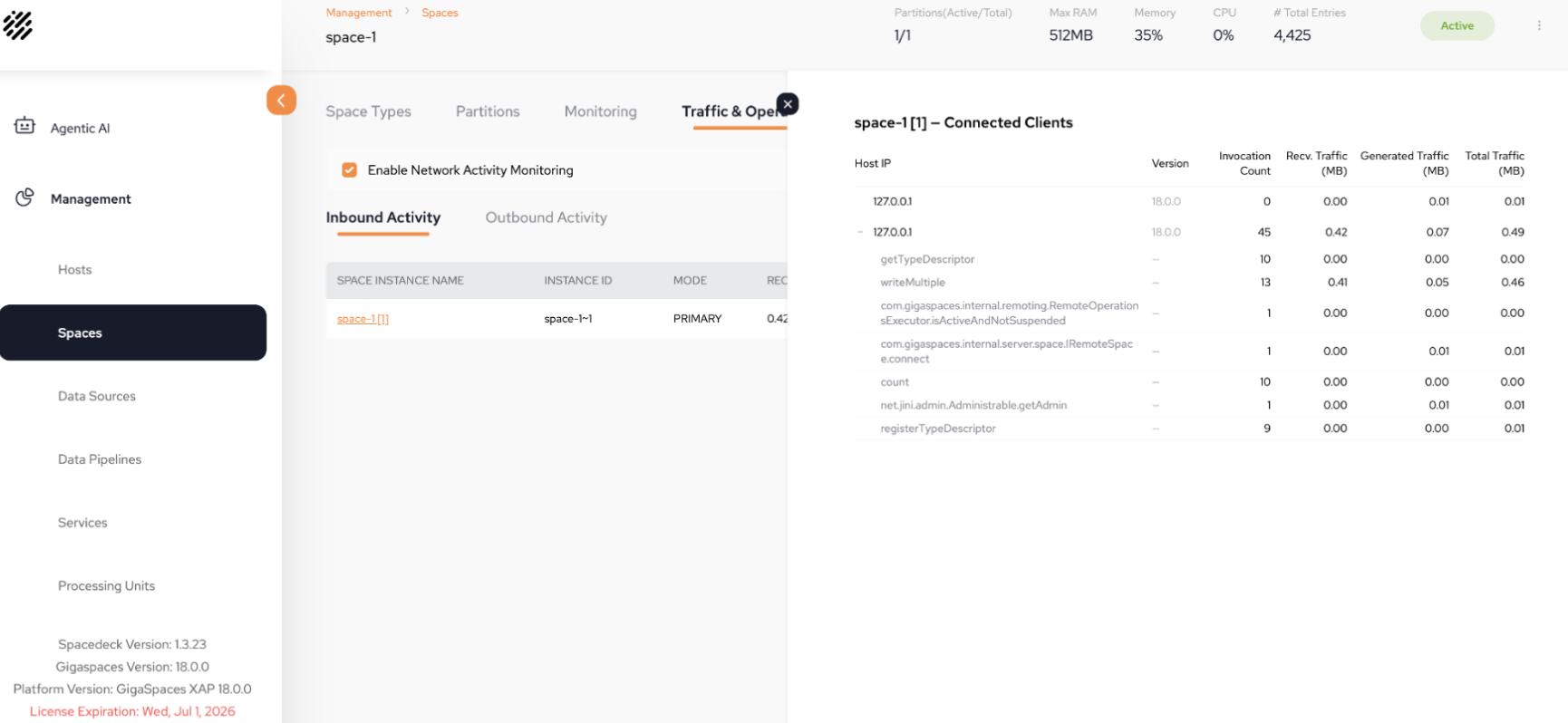Click the License Expiration text
The width and height of the screenshot is (1568, 723).
132,711
